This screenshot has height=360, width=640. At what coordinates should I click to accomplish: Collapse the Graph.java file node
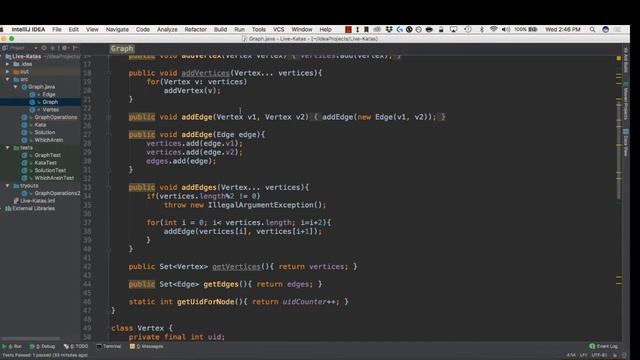(x=16, y=87)
